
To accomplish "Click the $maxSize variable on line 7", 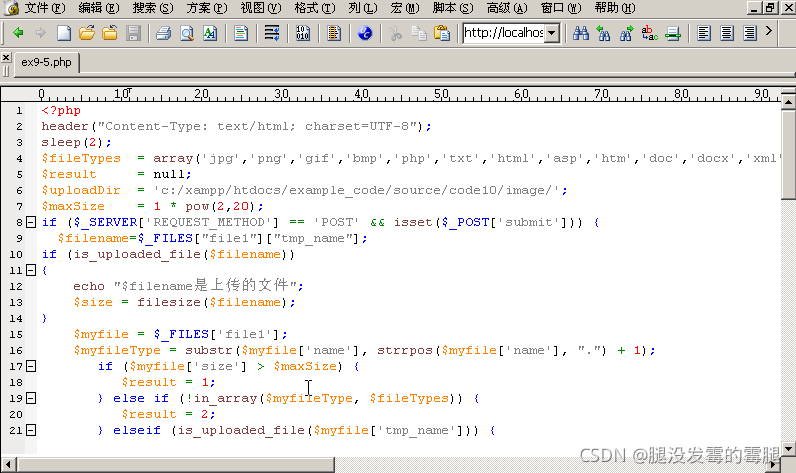I will pos(73,206).
